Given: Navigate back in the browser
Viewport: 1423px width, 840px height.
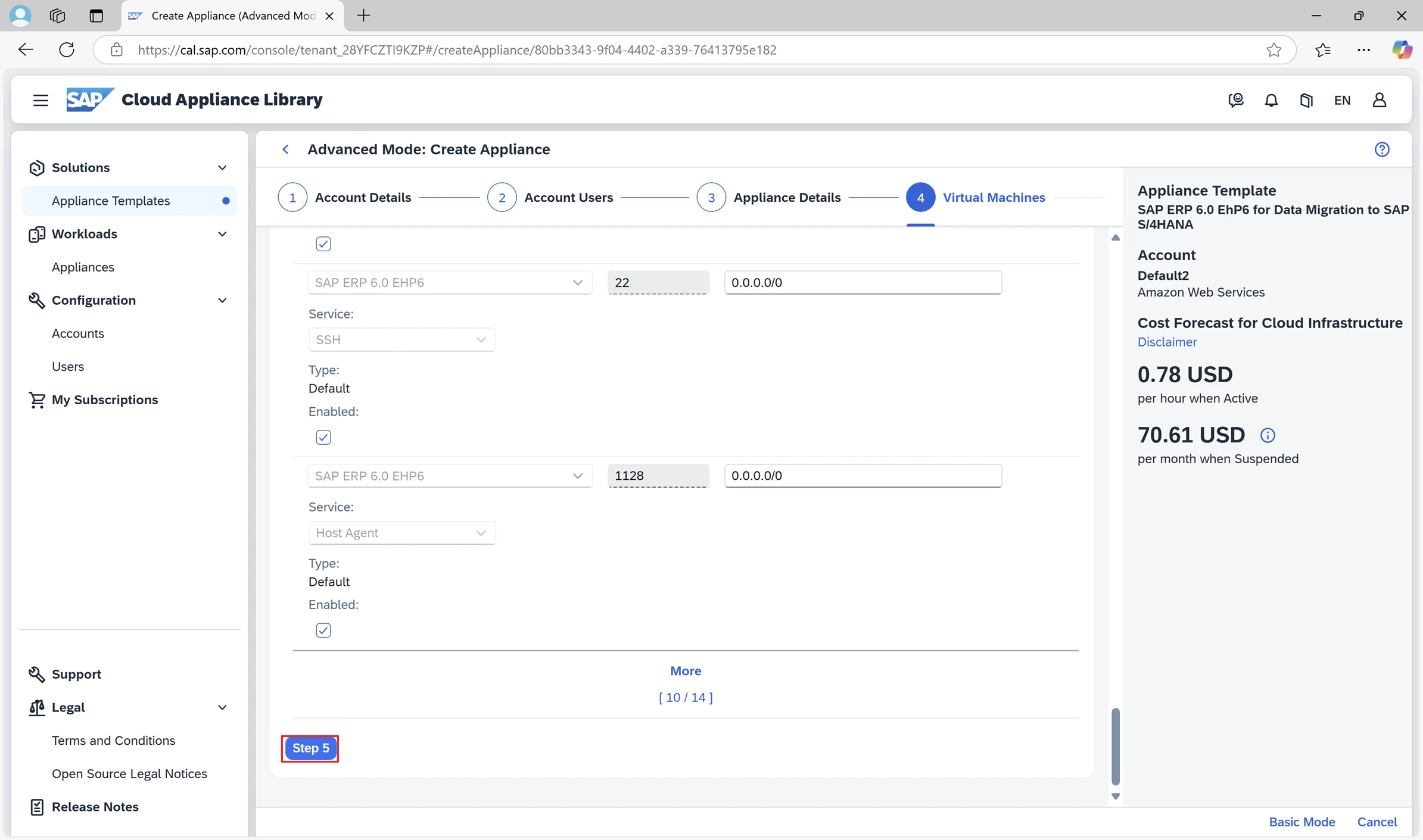Looking at the screenshot, I should coord(26,50).
